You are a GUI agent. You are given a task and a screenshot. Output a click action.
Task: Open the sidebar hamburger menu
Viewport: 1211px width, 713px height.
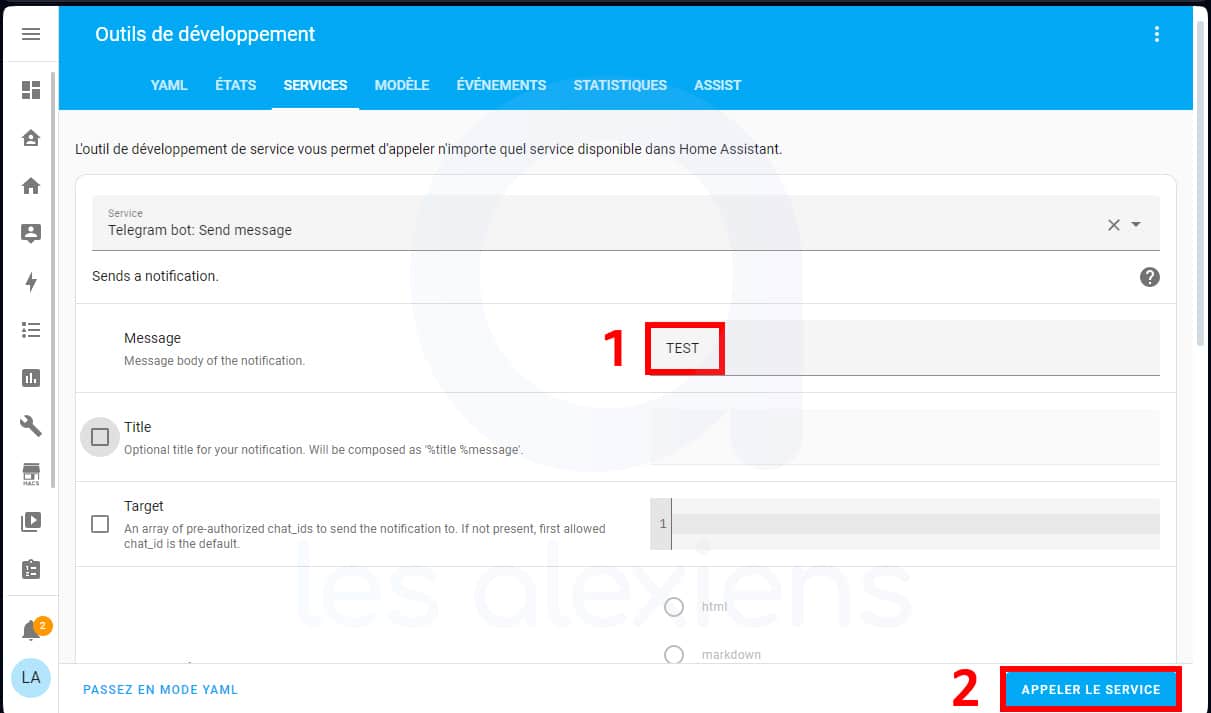31,34
